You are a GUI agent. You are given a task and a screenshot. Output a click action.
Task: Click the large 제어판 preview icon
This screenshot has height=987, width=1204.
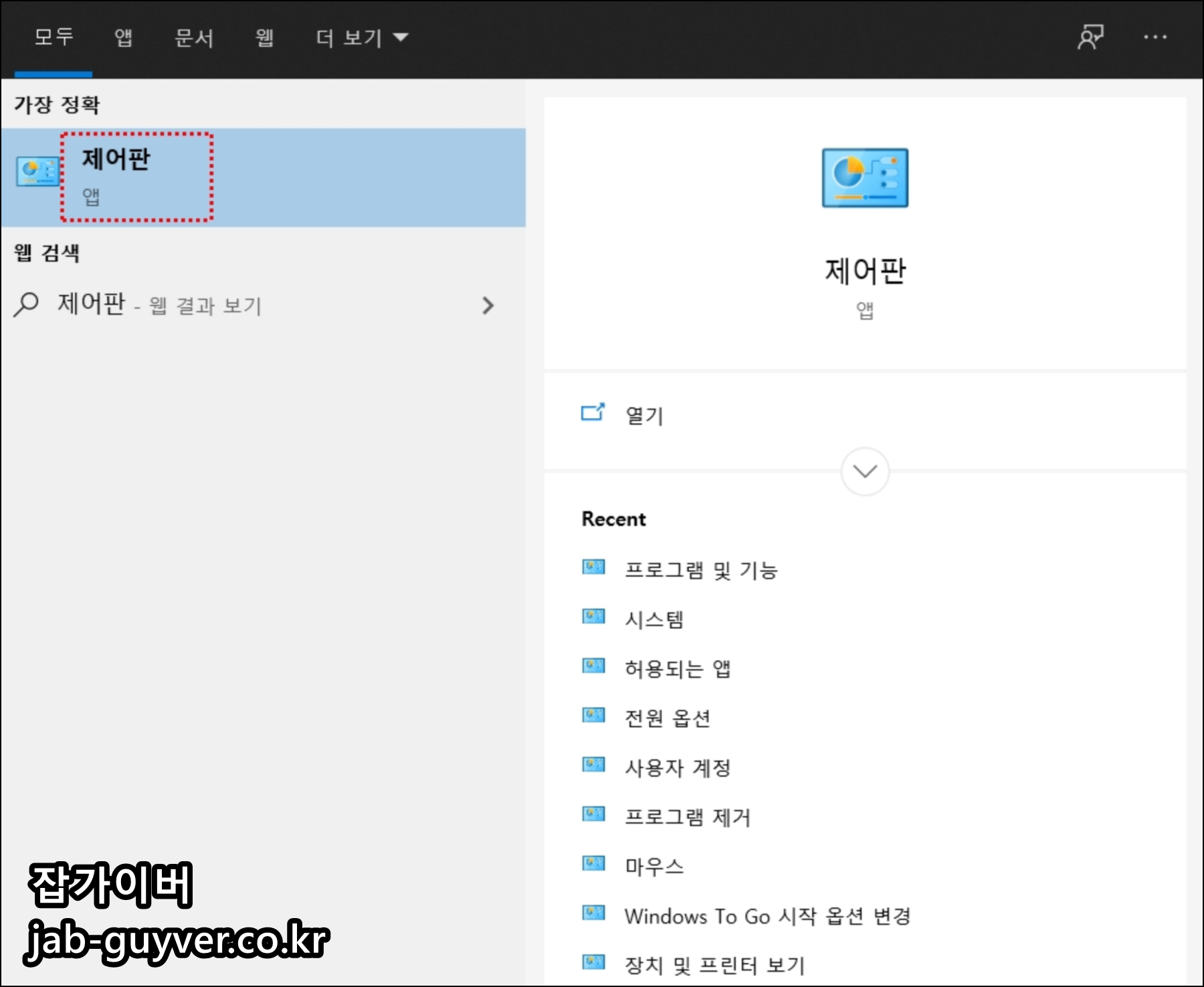click(865, 178)
